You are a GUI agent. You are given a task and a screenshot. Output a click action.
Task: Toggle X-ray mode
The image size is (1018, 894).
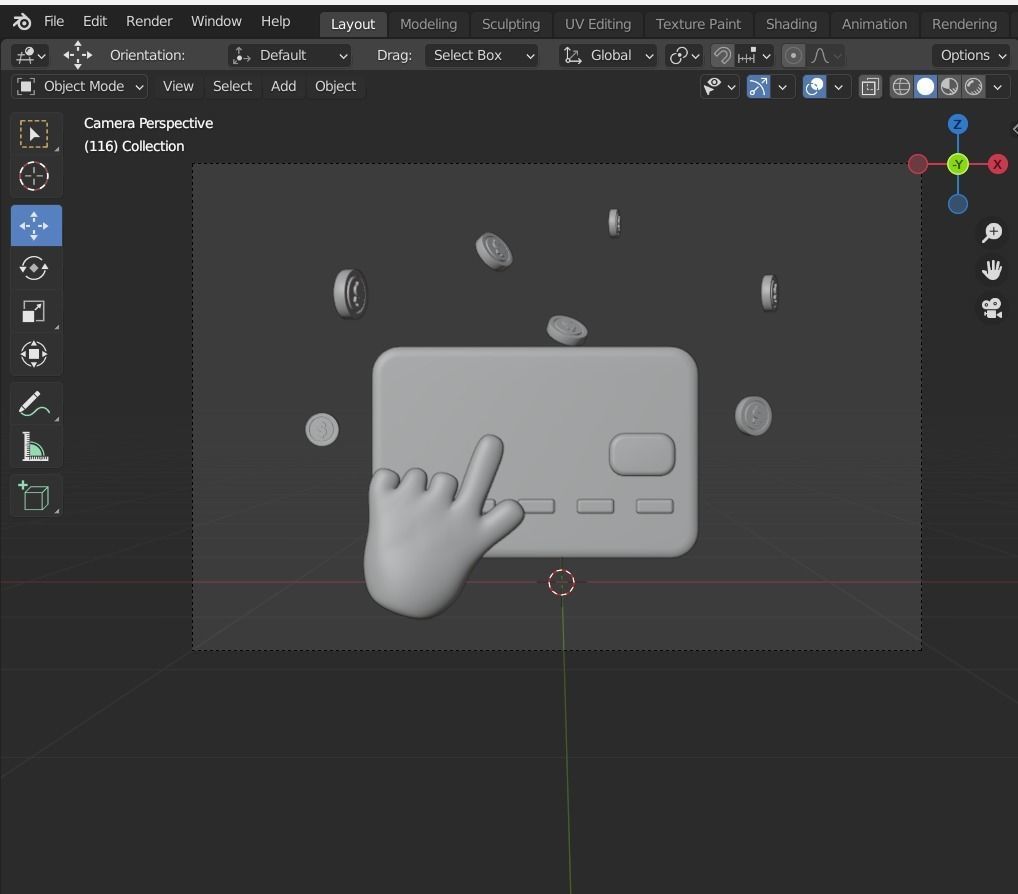[870, 86]
